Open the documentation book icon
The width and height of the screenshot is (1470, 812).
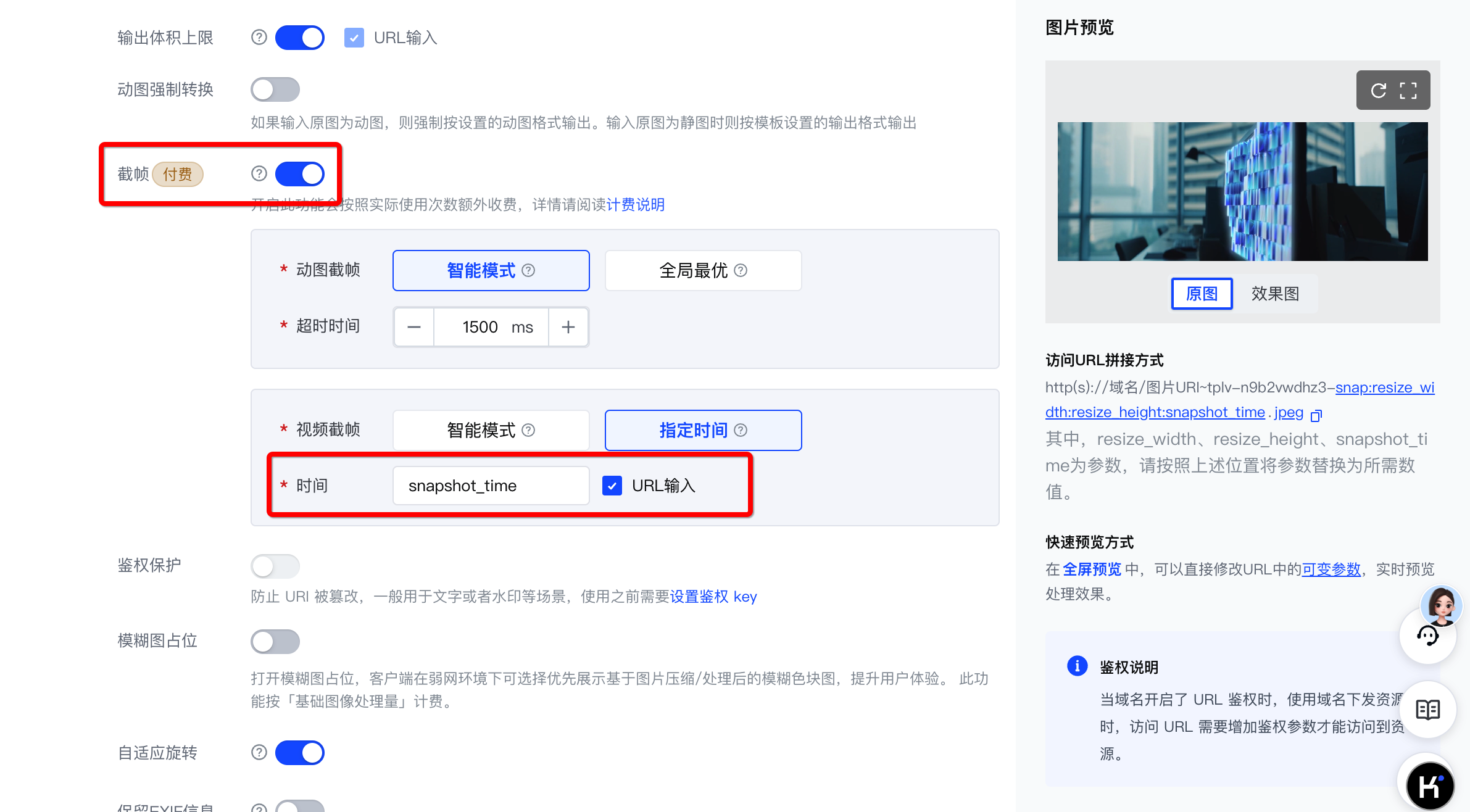point(1427,710)
